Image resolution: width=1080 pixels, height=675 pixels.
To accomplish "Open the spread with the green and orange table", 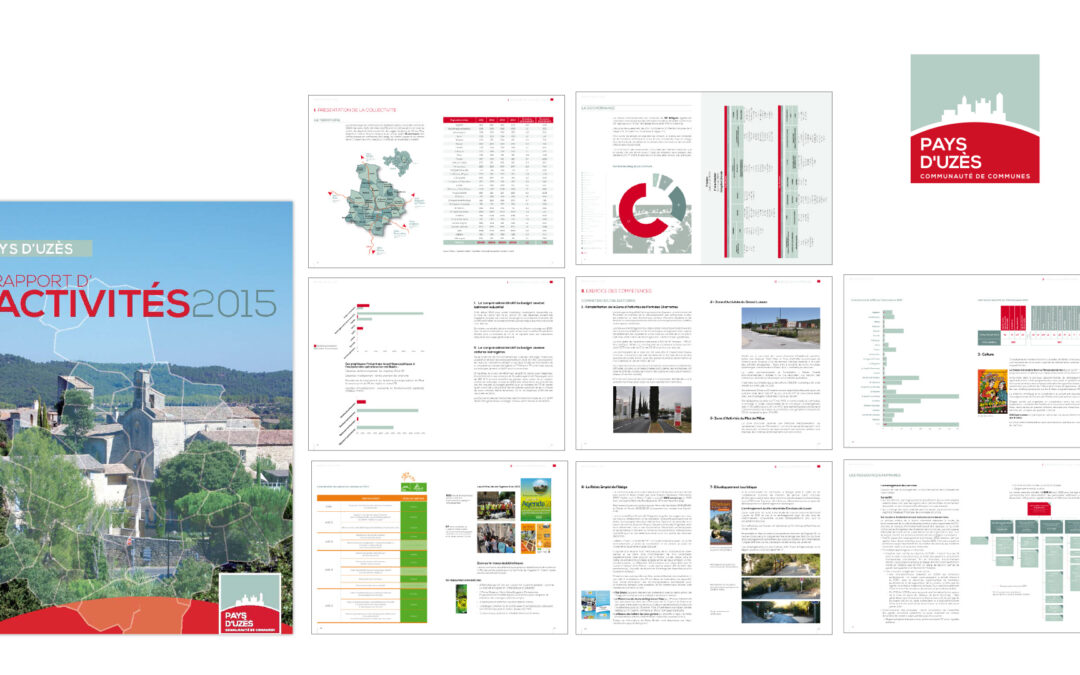I will [439, 548].
